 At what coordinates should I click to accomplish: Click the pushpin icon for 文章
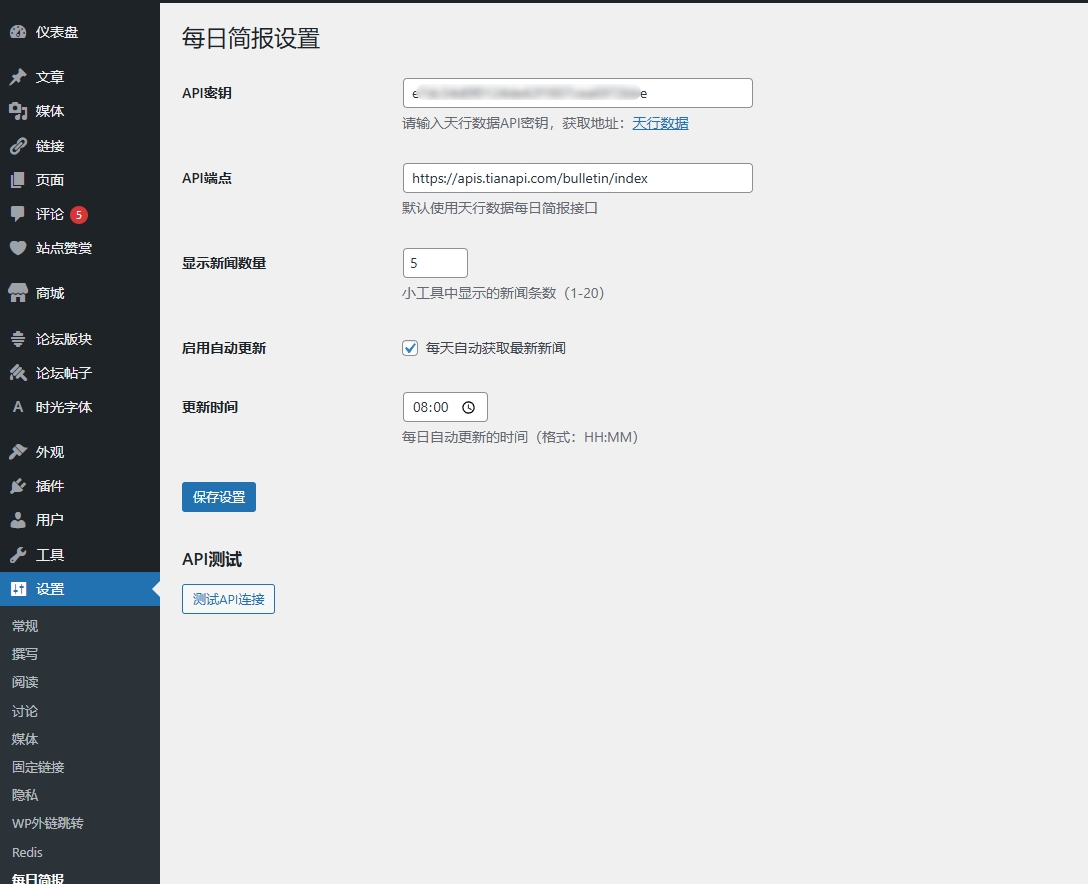pos(18,77)
